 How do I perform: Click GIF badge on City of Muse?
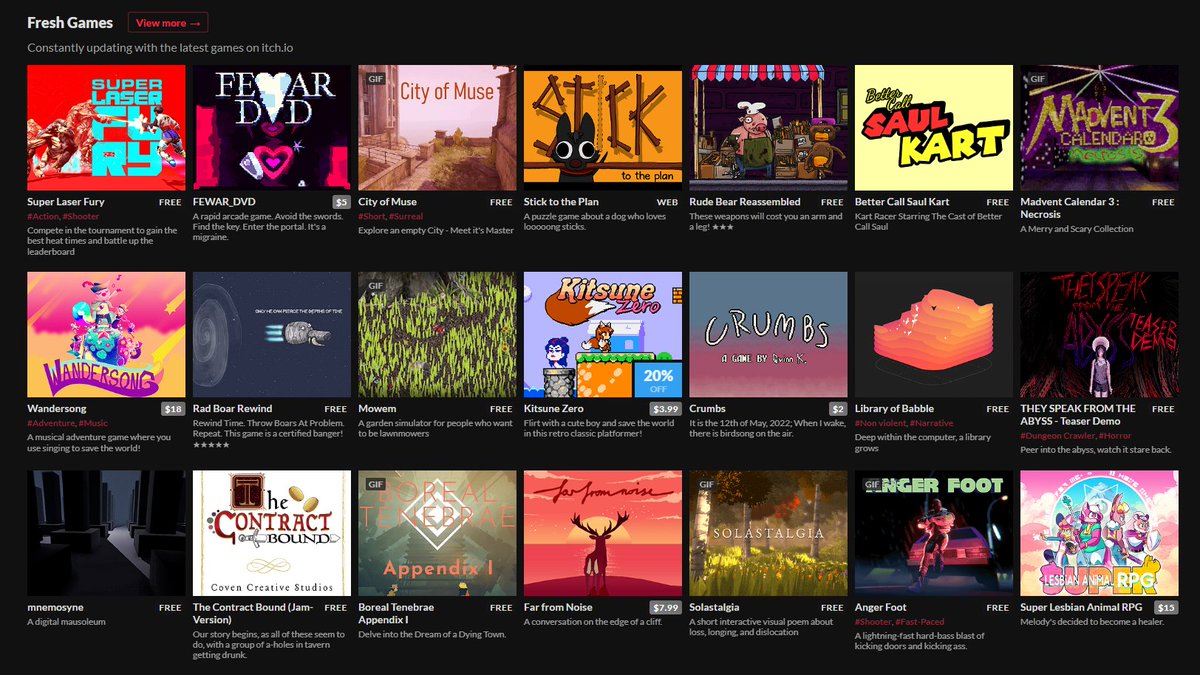tap(375, 78)
